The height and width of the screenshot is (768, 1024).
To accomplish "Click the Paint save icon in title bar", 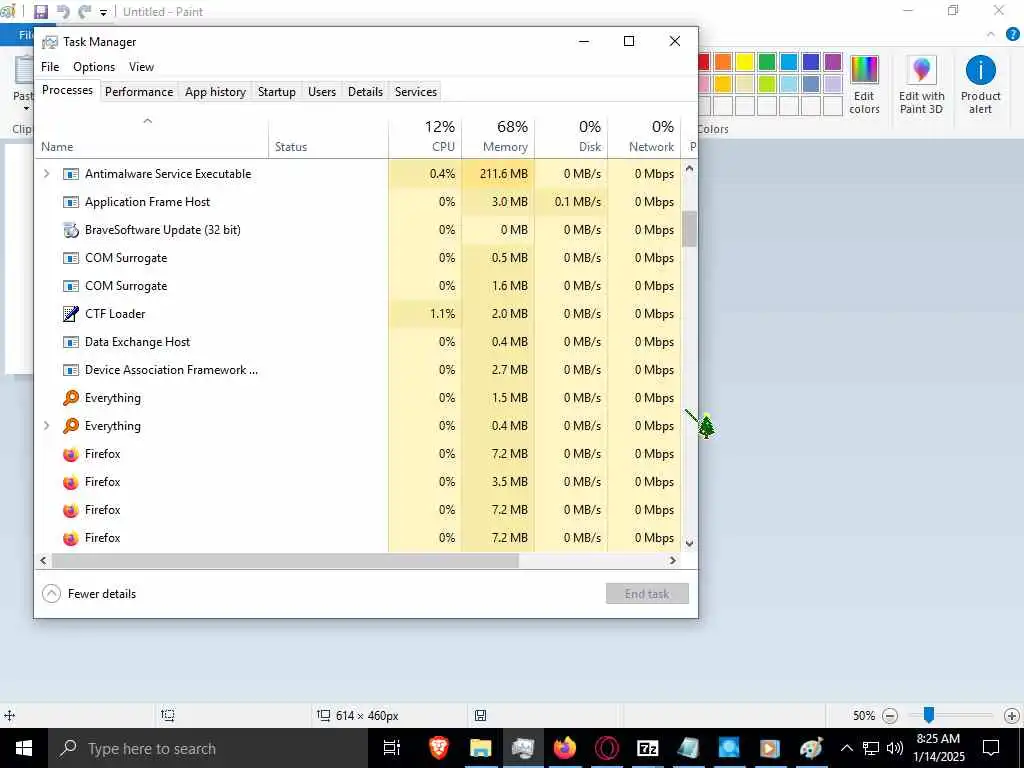I will (x=40, y=12).
